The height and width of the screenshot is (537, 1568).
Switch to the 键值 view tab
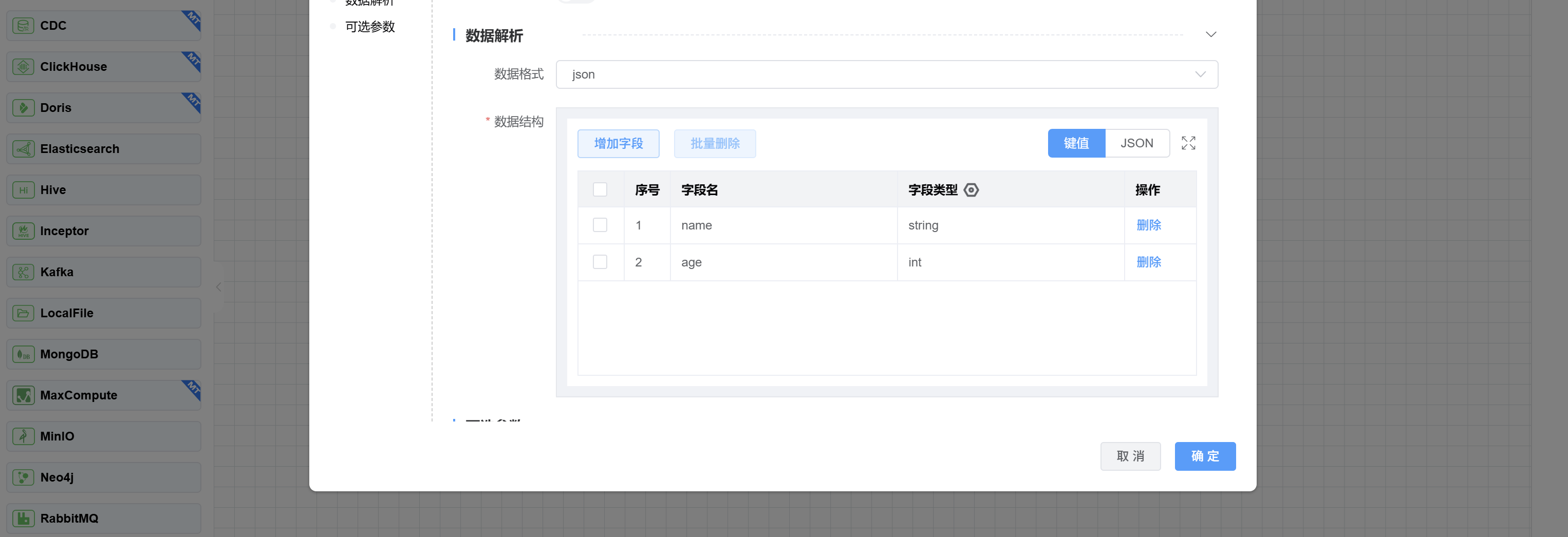pos(1076,143)
